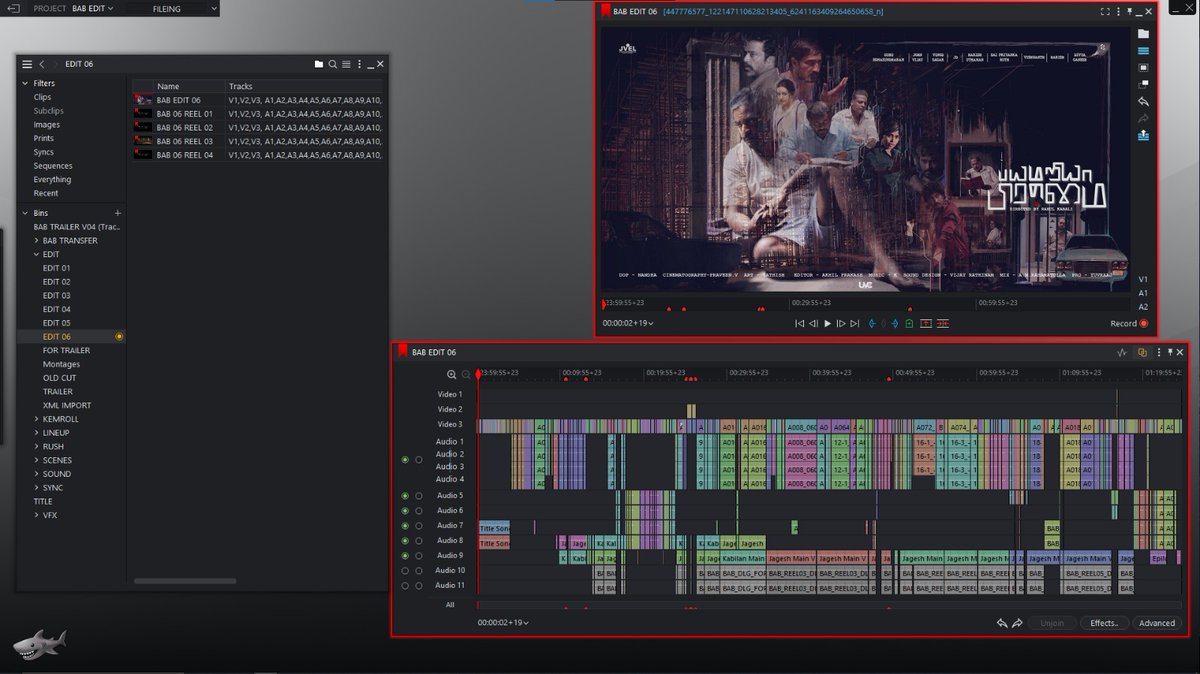Expand the RUSH bin
This screenshot has width=1200, height=674.
tap(37, 447)
